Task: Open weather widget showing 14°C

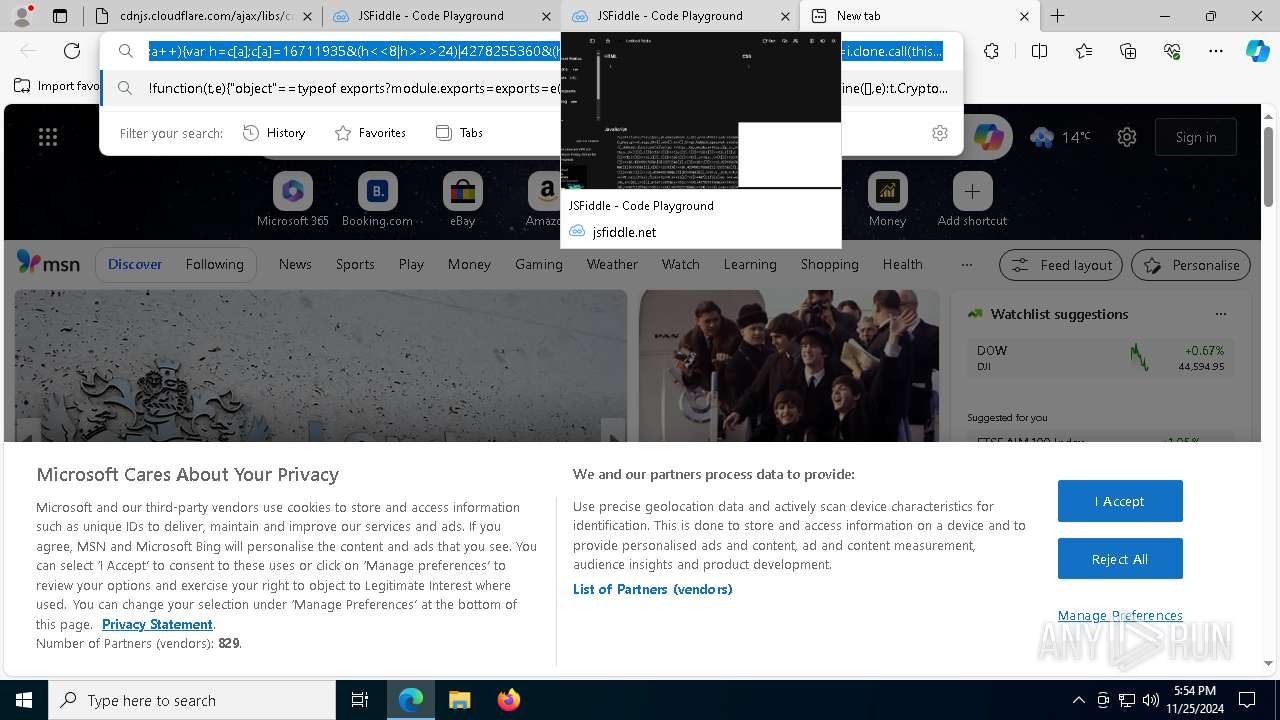Action: point(1059,137)
